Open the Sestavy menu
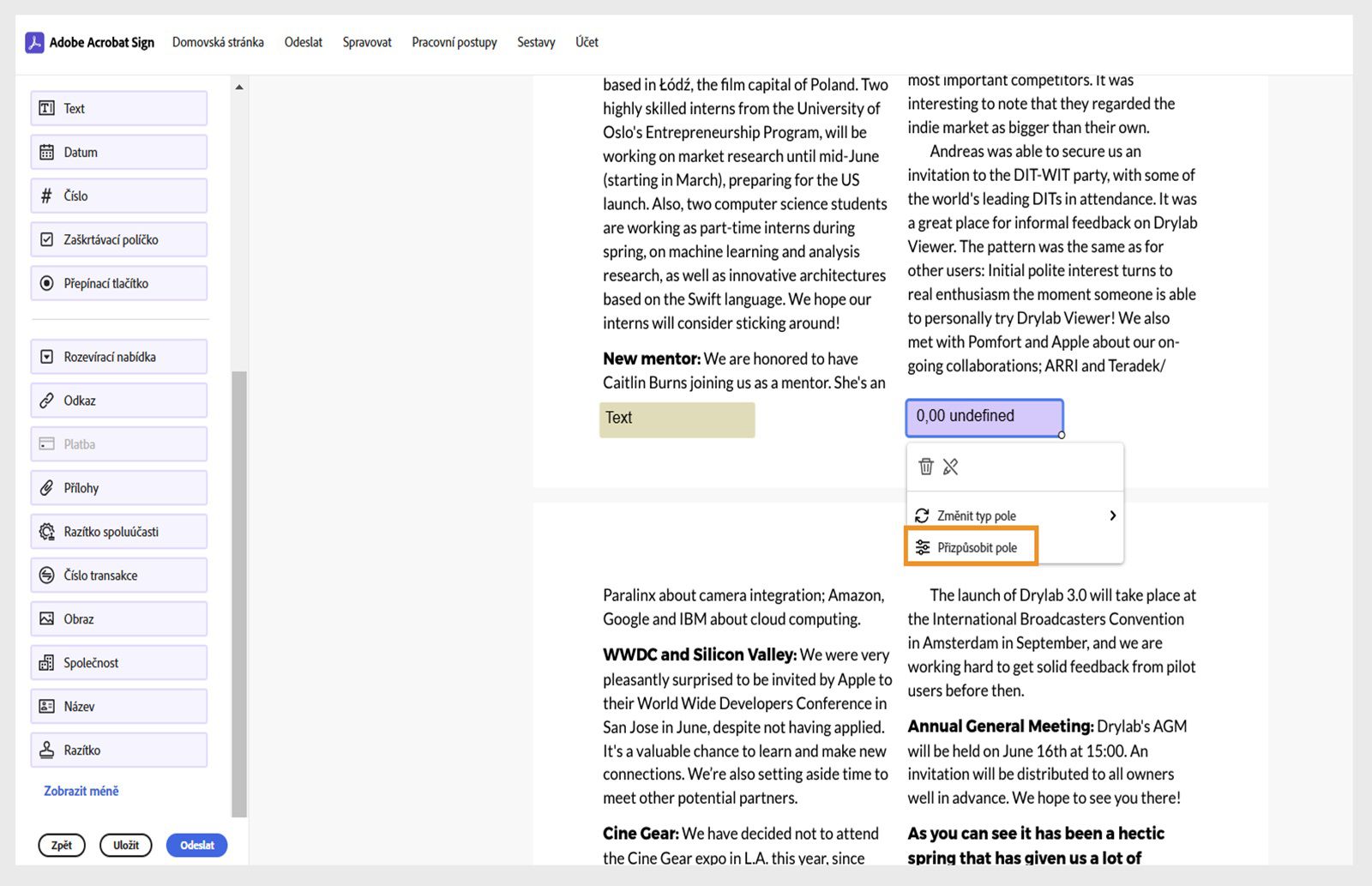Viewport: 1372px width, 886px height. [536, 42]
